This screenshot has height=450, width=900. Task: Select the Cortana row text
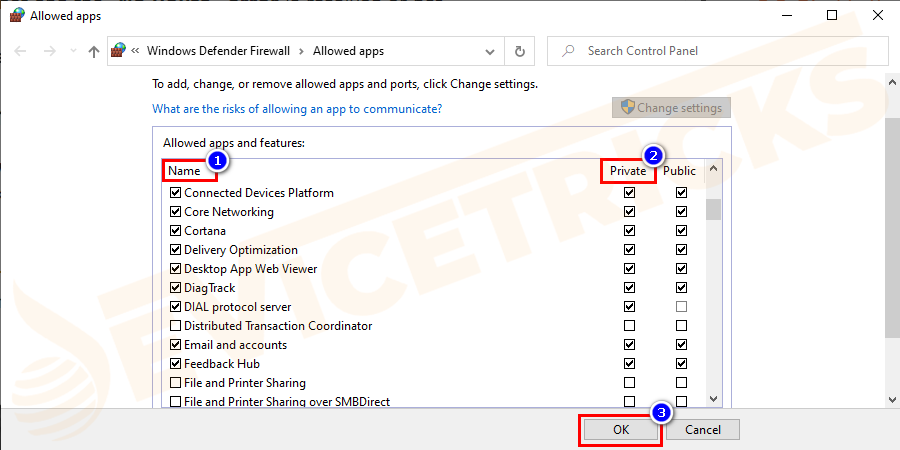tap(205, 231)
